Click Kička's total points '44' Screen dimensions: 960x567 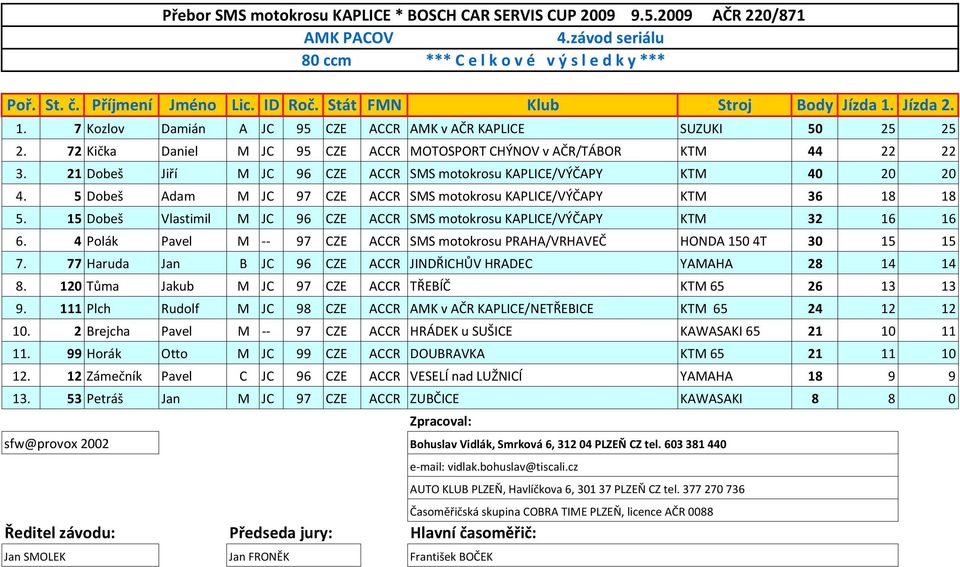coord(814,151)
